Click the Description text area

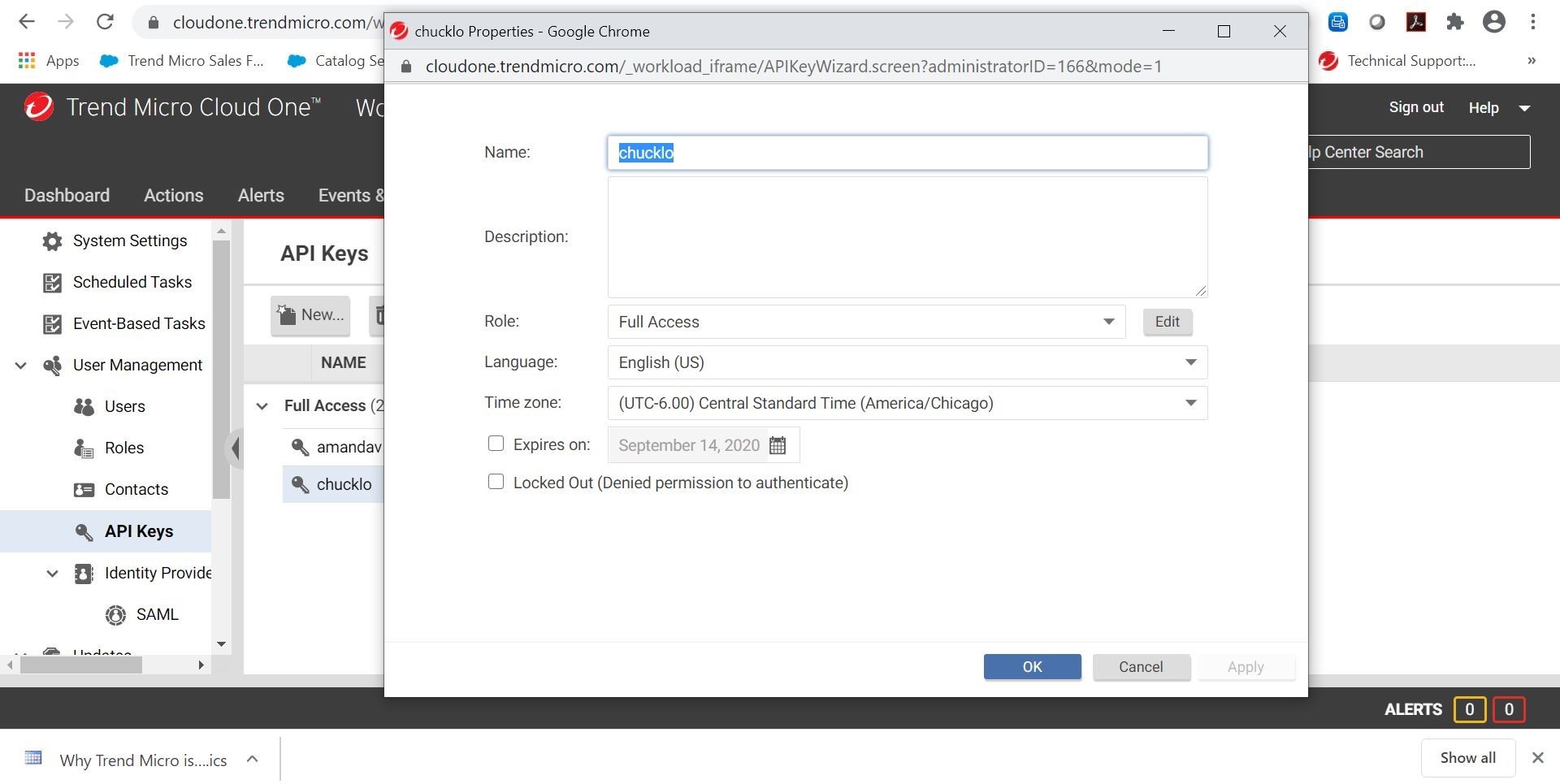point(908,237)
